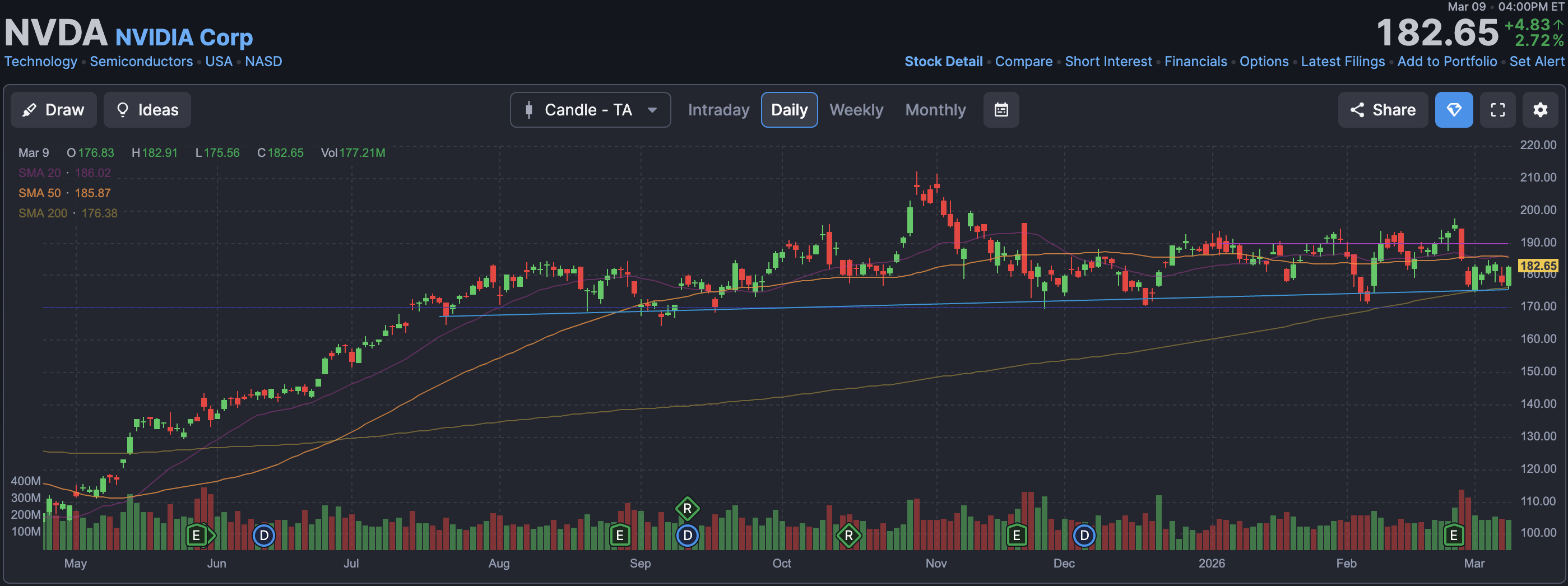The image size is (1568, 586).
Task: Select the Daily timeframe
Action: tap(789, 110)
